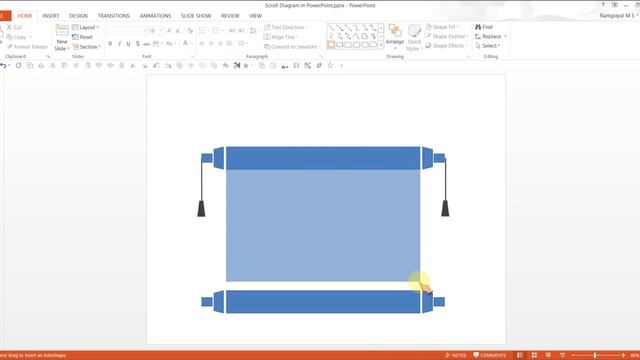The height and width of the screenshot is (360, 640).
Task: Open the INSERT ribbon tab
Action: tap(51, 16)
